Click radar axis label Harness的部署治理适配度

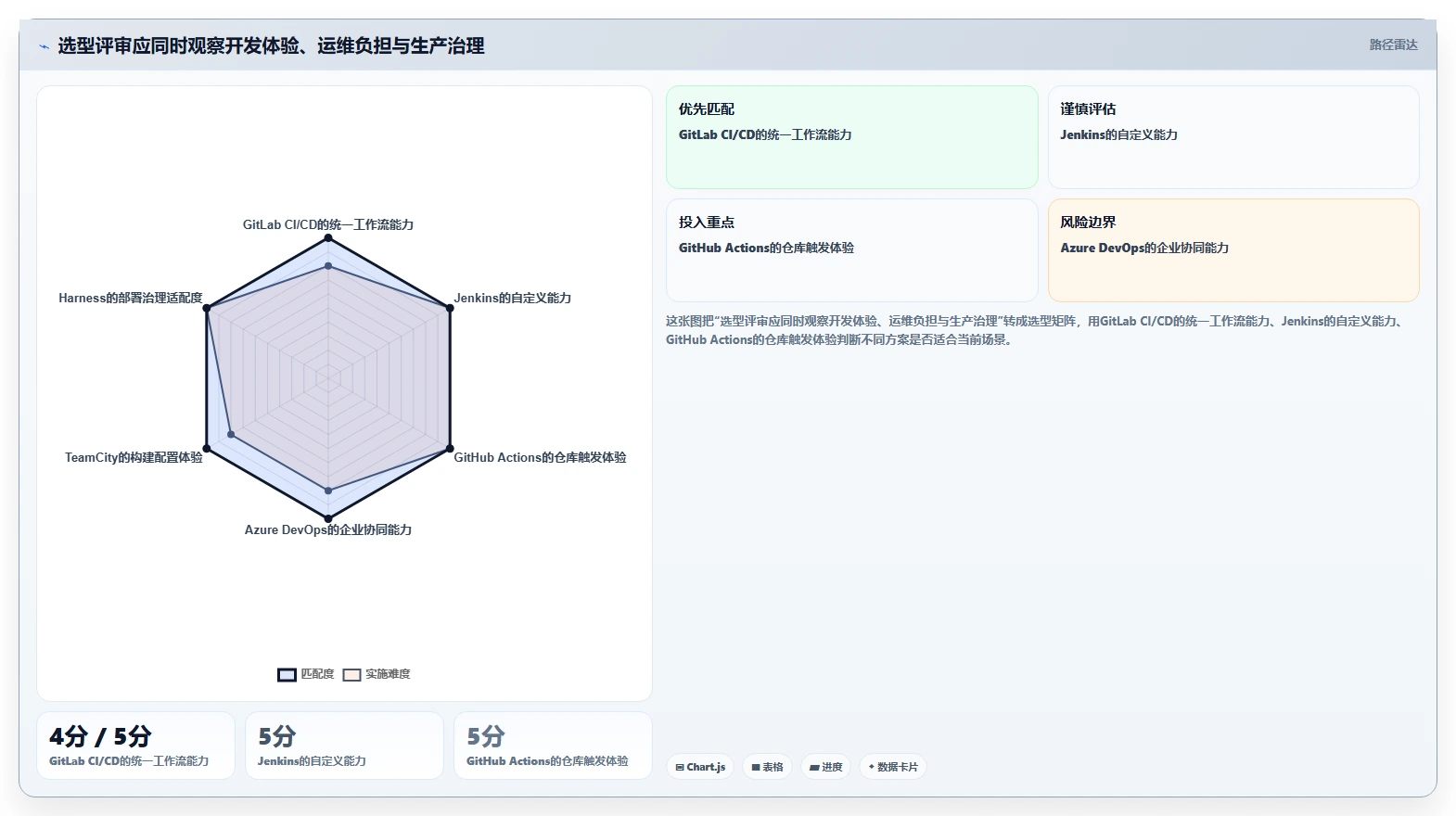[x=131, y=298]
